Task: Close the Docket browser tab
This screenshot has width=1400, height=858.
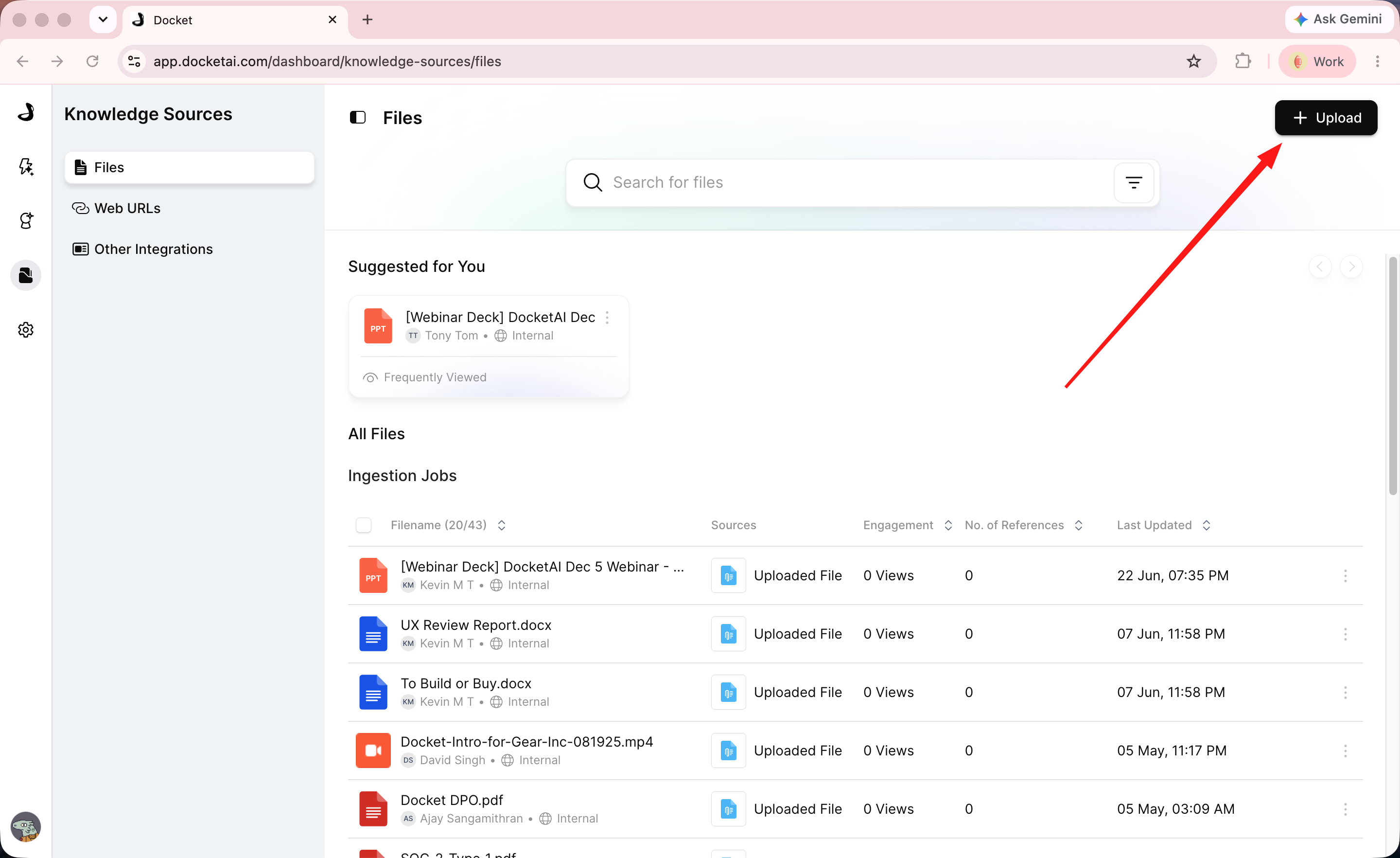Action: pyautogui.click(x=332, y=20)
